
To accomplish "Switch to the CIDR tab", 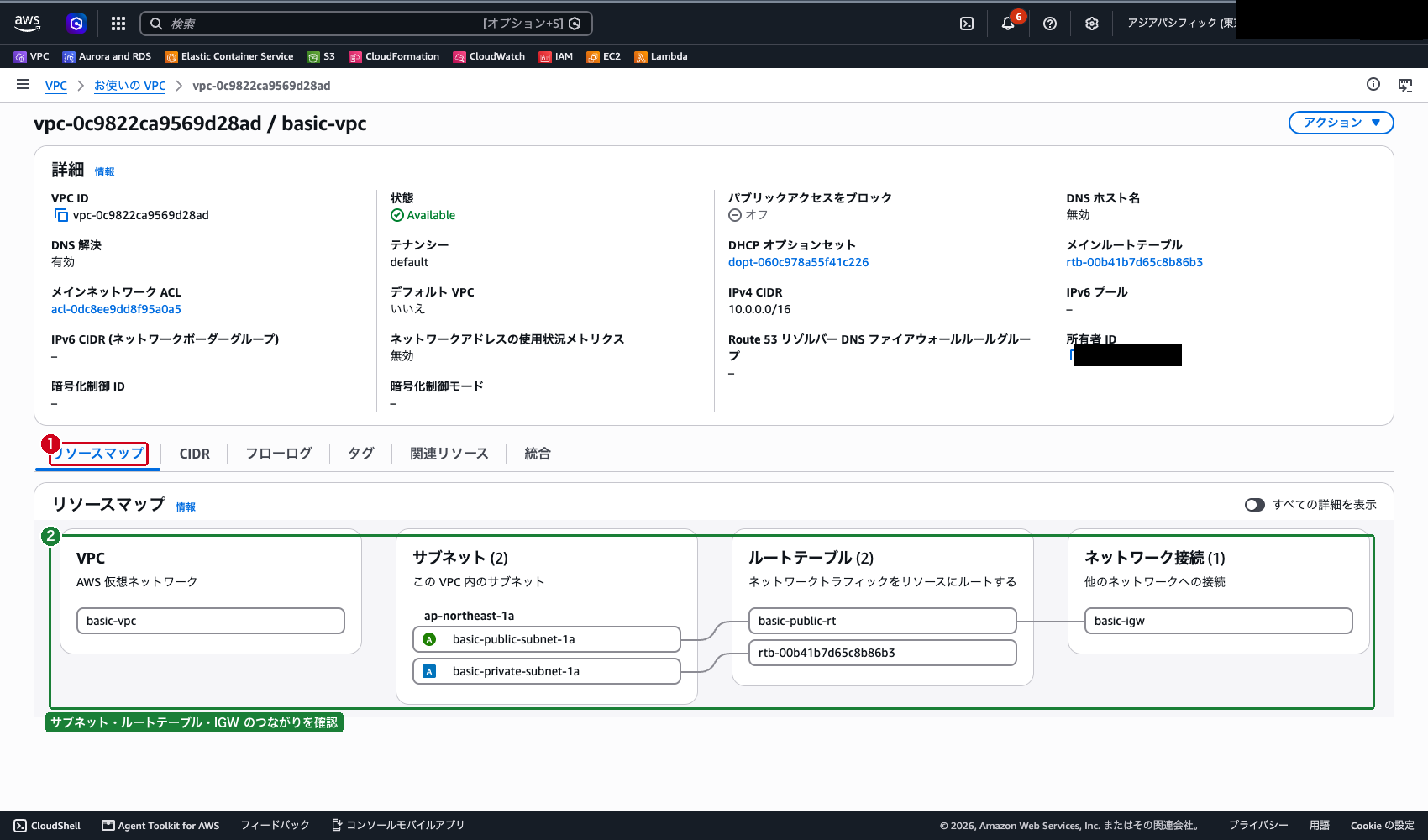I will point(195,454).
